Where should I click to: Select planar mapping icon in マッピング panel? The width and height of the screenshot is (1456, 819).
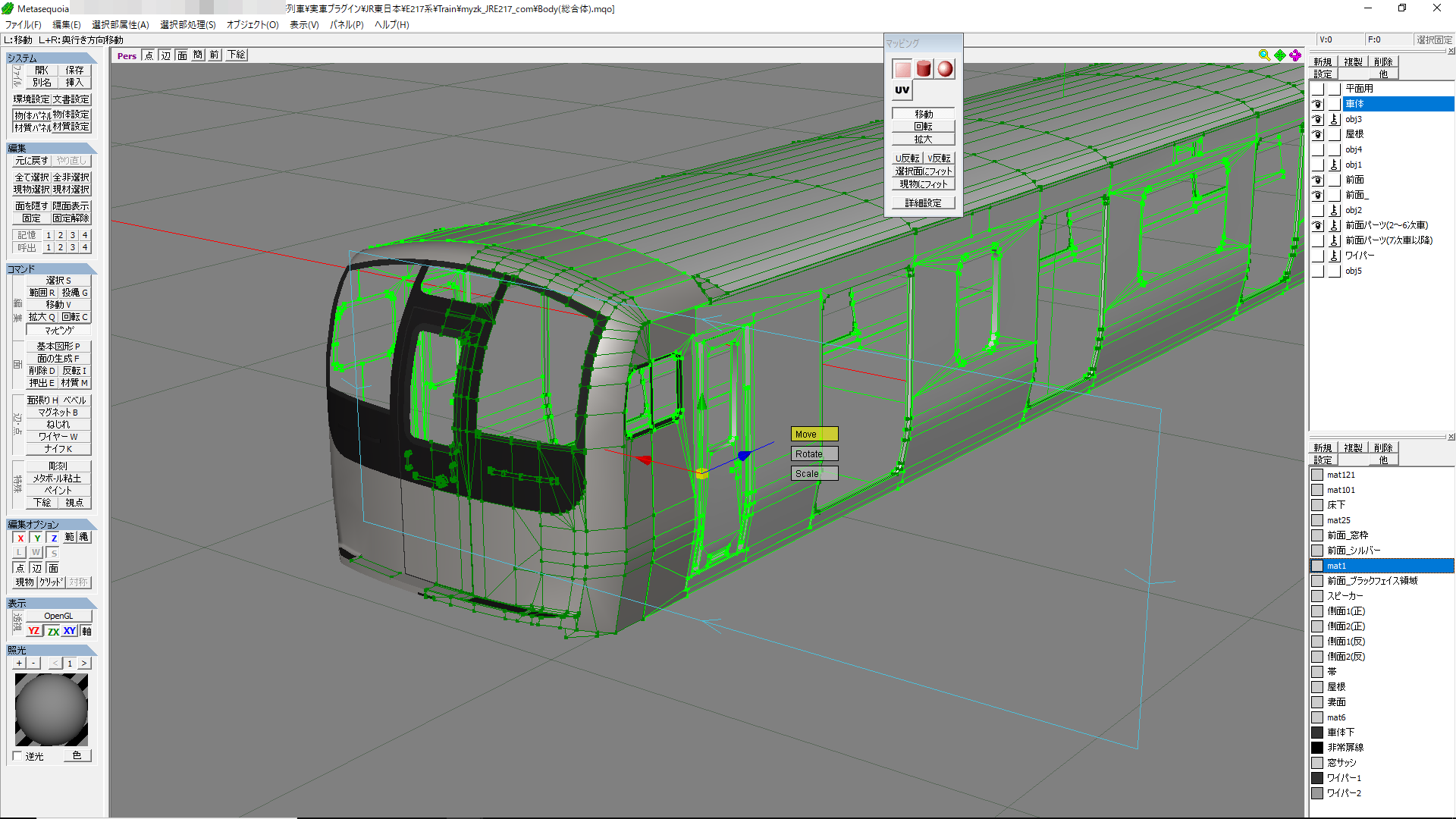[x=902, y=69]
